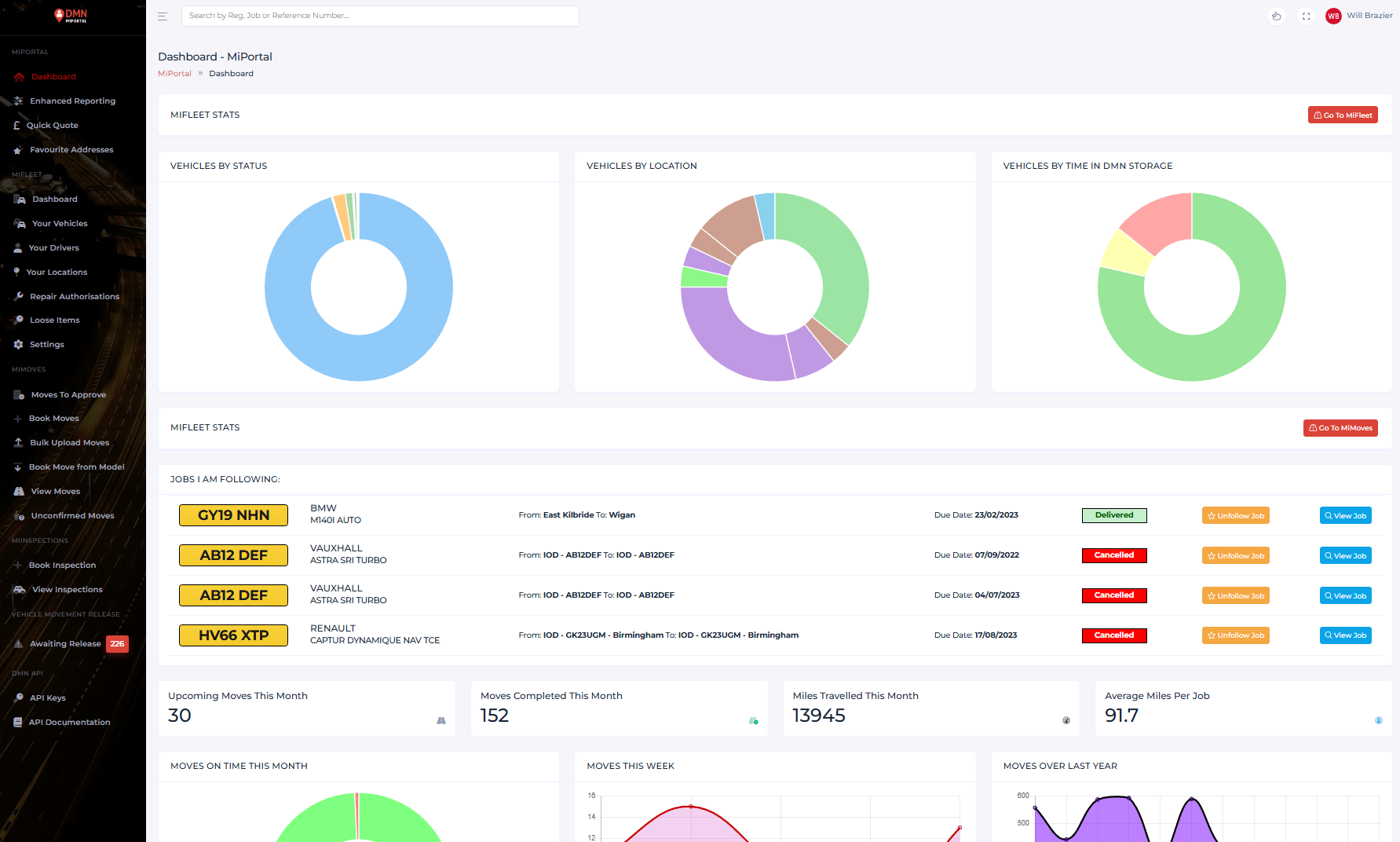Go to Awaiting Release with 226 badge
Viewport: 1400px width, 842px height.
click(66, 644)
